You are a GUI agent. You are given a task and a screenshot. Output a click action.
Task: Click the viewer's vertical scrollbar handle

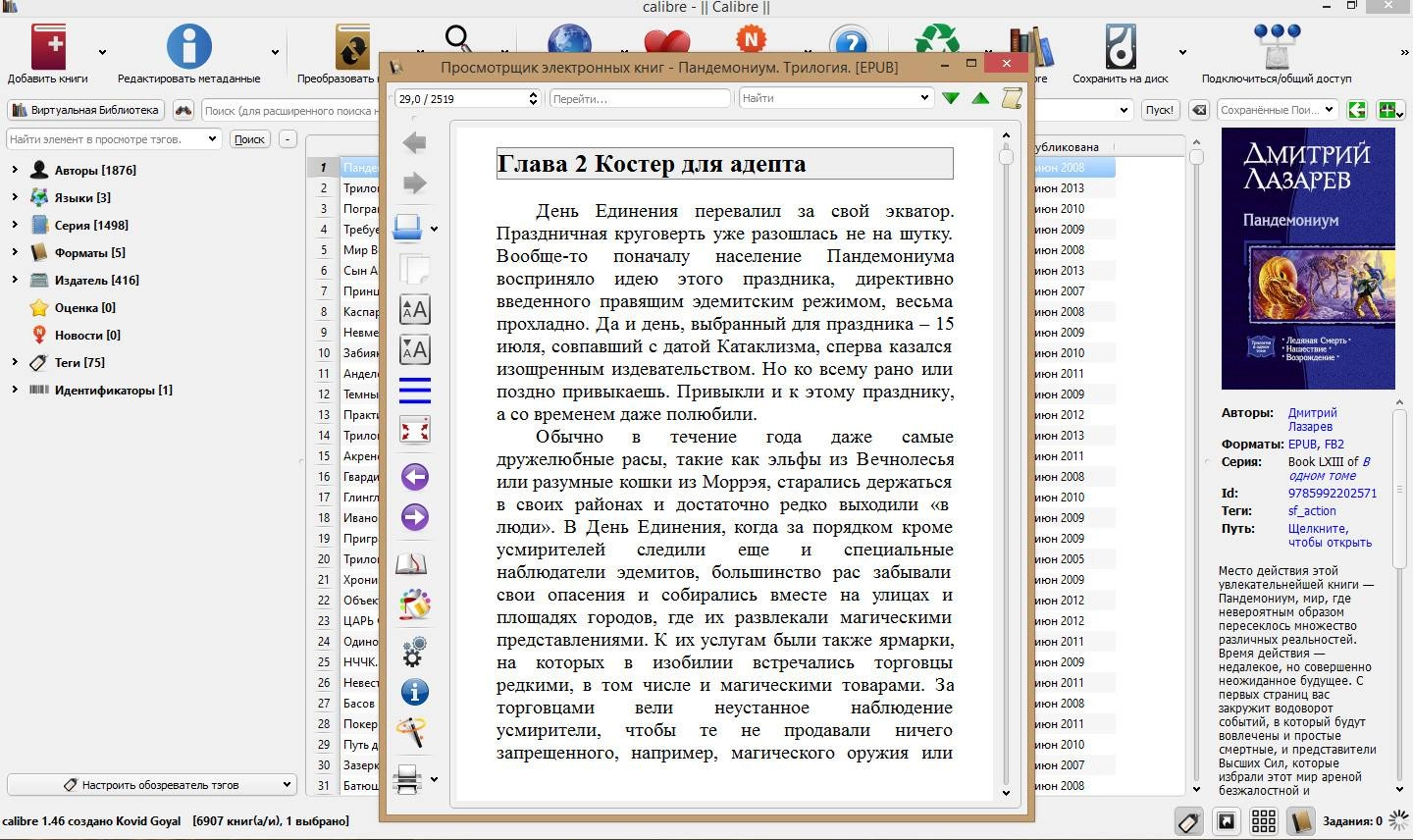[1006, 156]
